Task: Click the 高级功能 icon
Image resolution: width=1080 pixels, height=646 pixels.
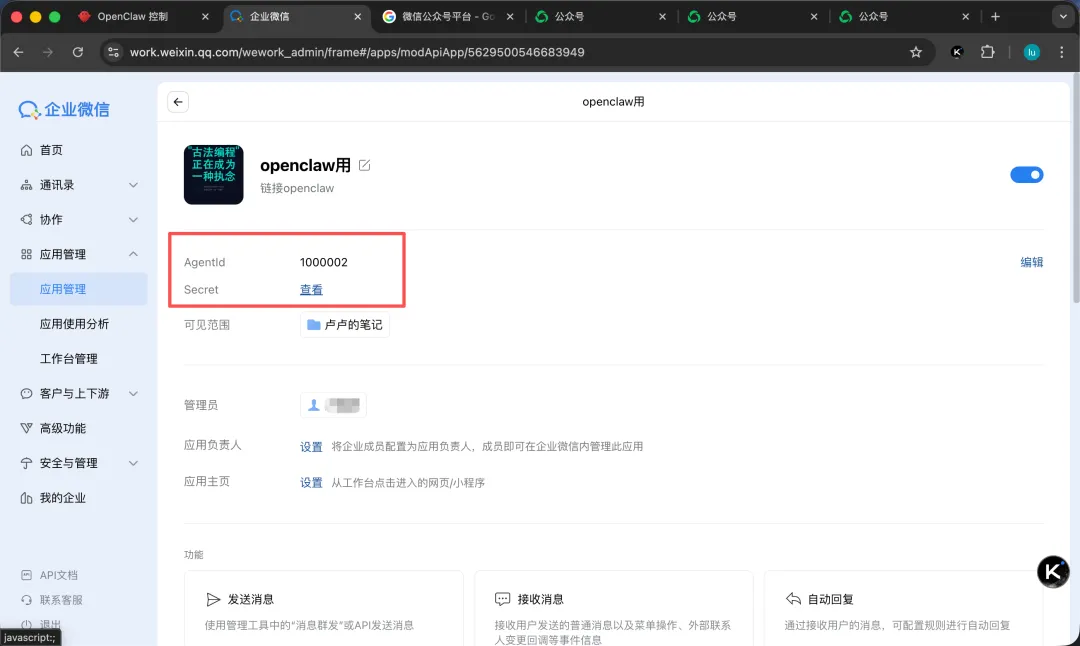Action: pos(26,428)
